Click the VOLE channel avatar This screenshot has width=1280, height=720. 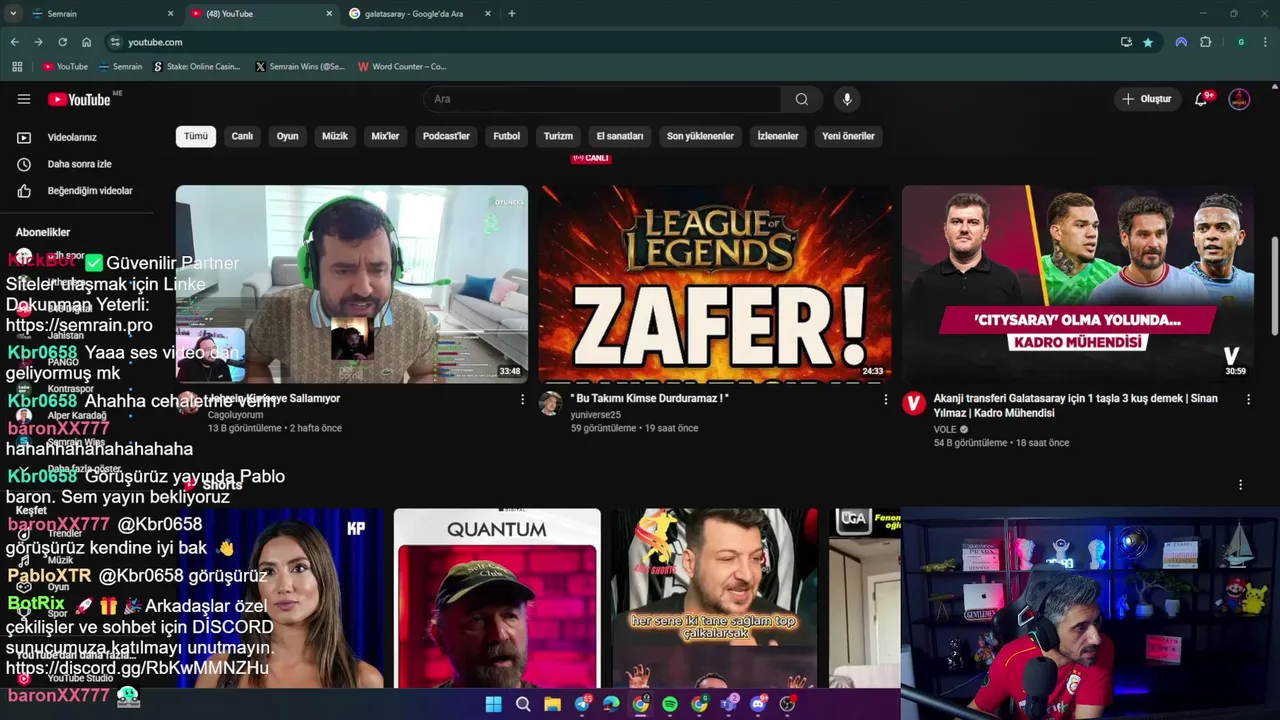pyautogui.click(x=913, y=403)
